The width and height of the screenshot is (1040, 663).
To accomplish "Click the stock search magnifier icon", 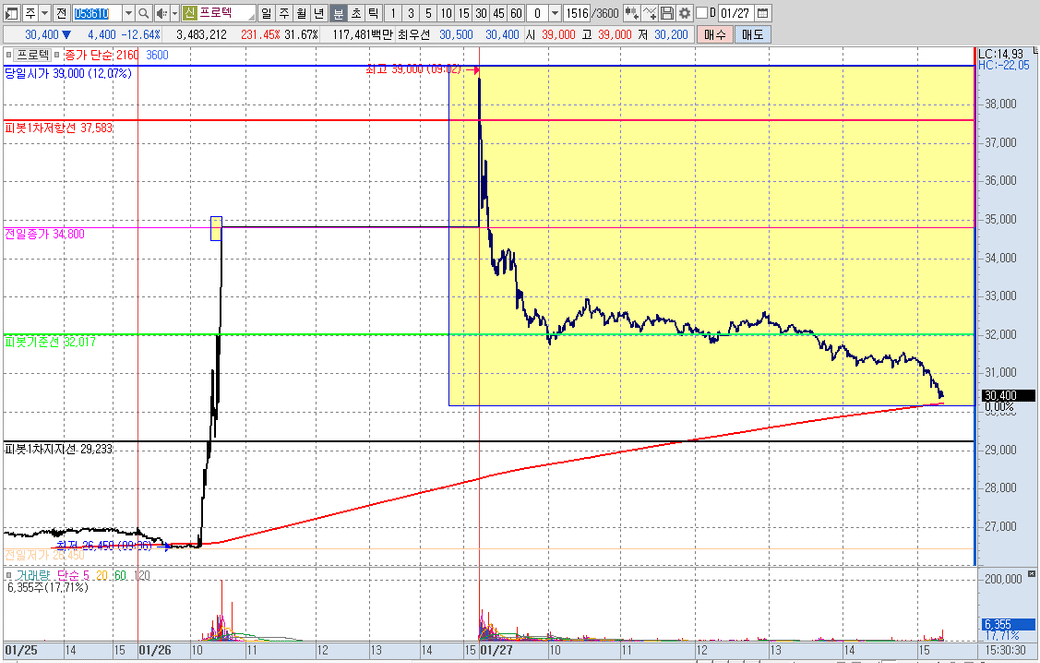I will coord(143,13).
